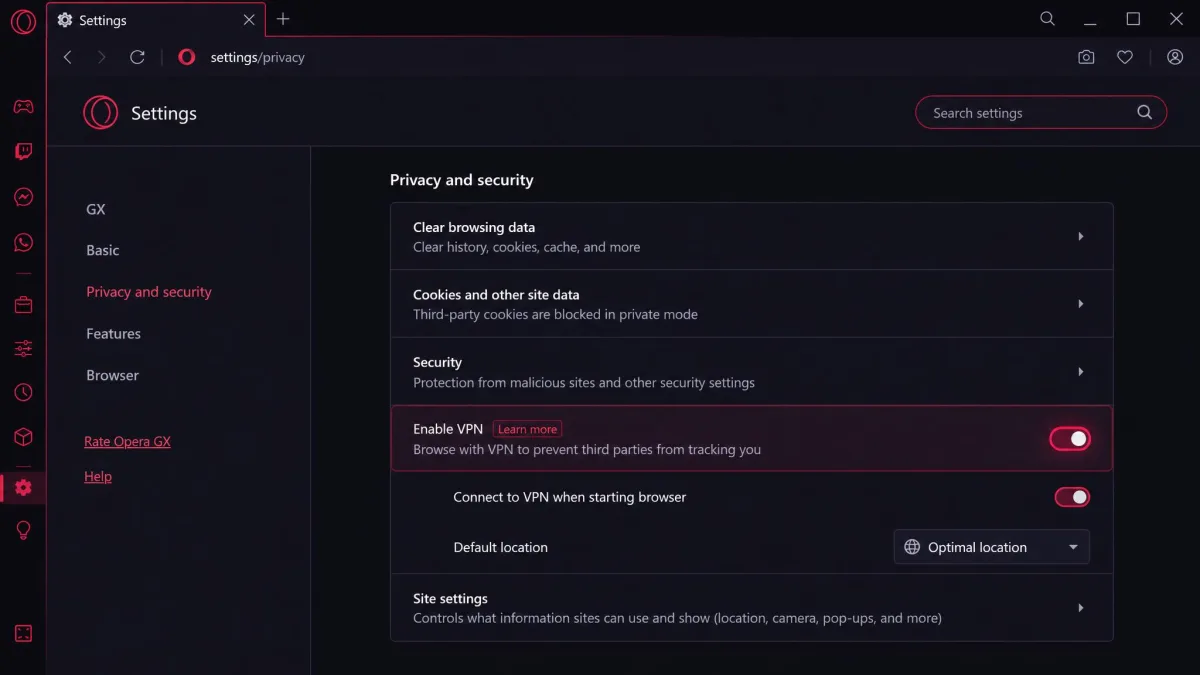
Task: Click the forward navigation arrow
Action: 101,58
